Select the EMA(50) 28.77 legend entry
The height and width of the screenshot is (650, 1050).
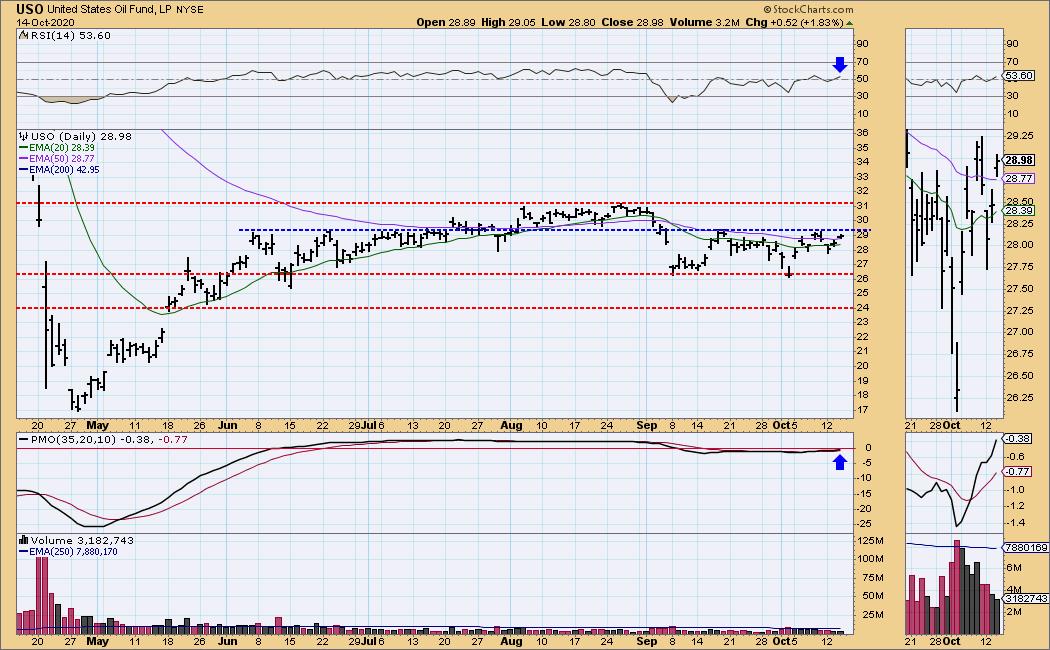57,159
